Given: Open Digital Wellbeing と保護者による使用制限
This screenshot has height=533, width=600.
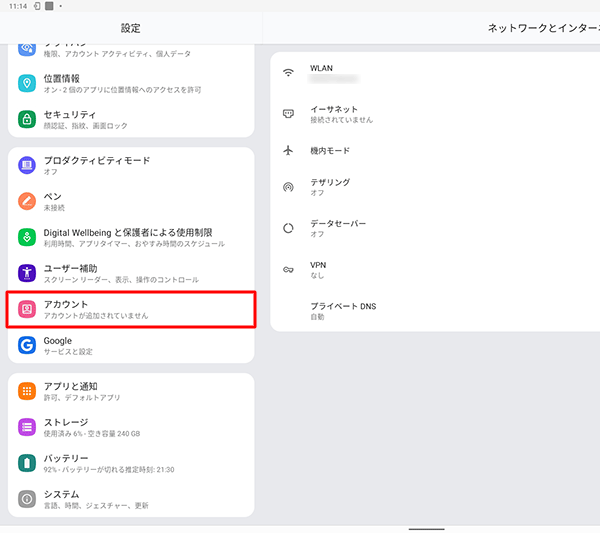Looking at the screenshot, I should (131, 237).
